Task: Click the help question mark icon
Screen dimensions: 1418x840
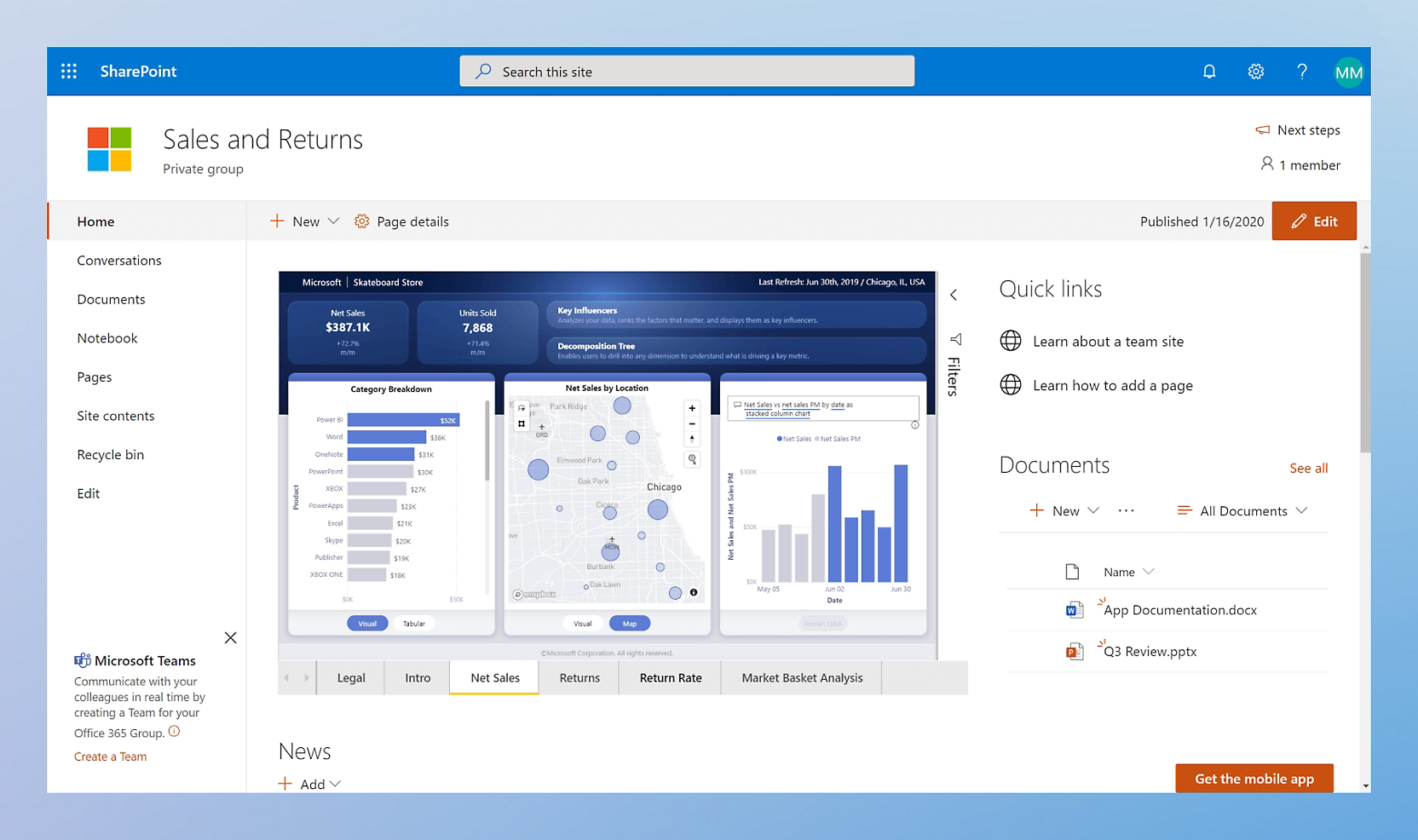Action: [1301, 72]
